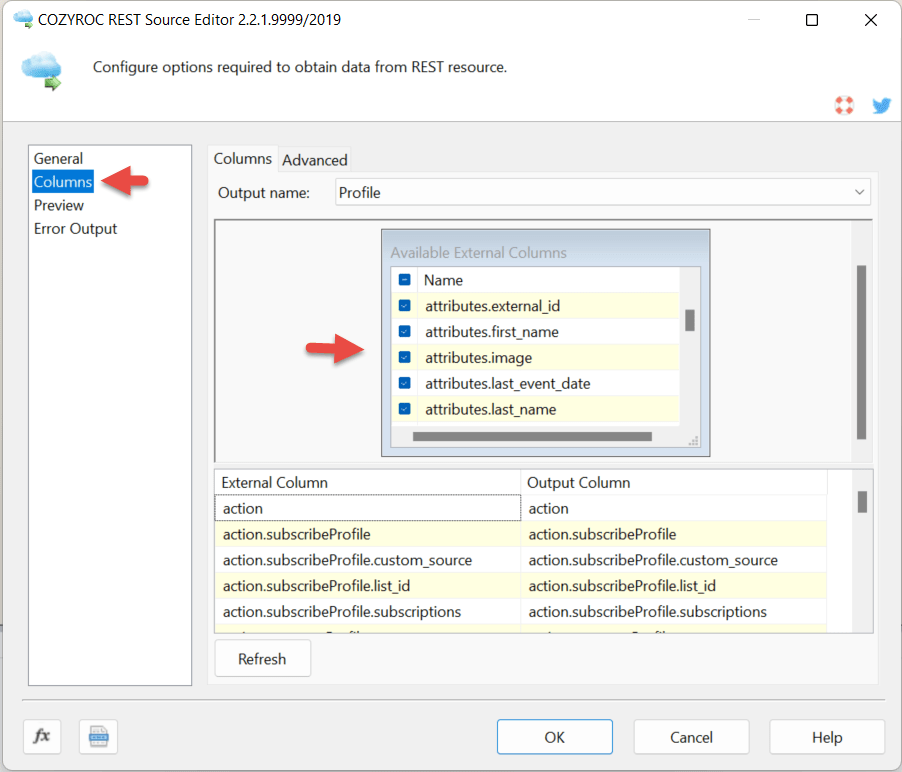The height and width of the screenshot is (772, 902).
Task: Uncheck attributes.last_event_date column
Action: point(404,383)
